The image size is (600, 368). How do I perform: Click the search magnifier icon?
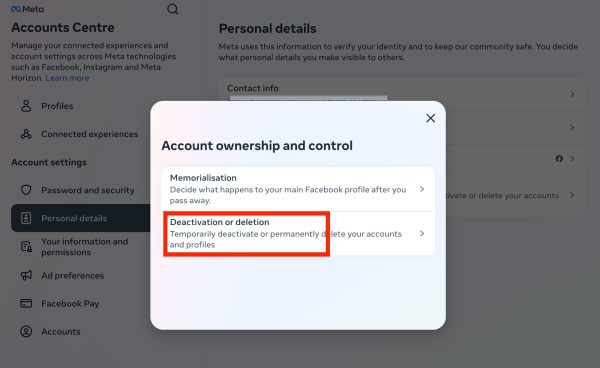point(173,9)
